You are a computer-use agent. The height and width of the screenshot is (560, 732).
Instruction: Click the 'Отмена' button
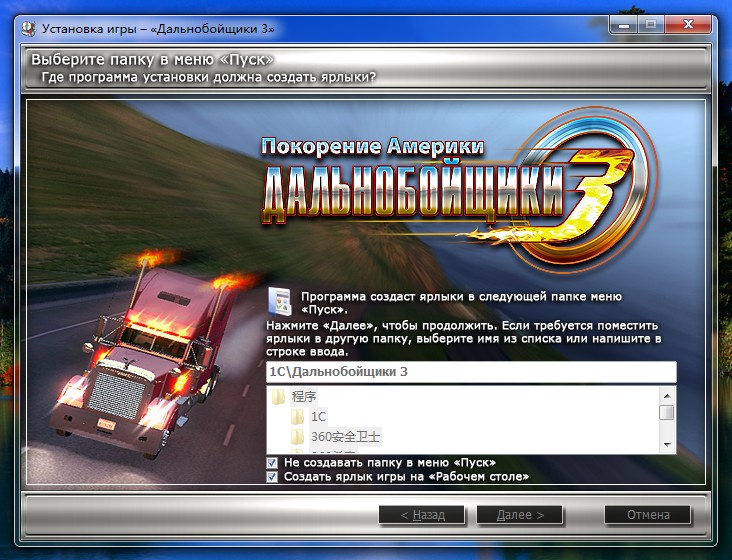[x=648, y=515]
